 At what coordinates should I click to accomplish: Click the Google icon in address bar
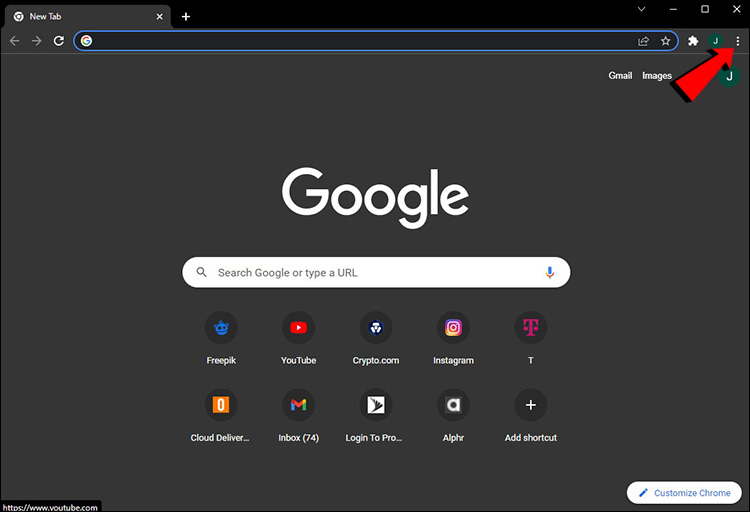[86, 41]
